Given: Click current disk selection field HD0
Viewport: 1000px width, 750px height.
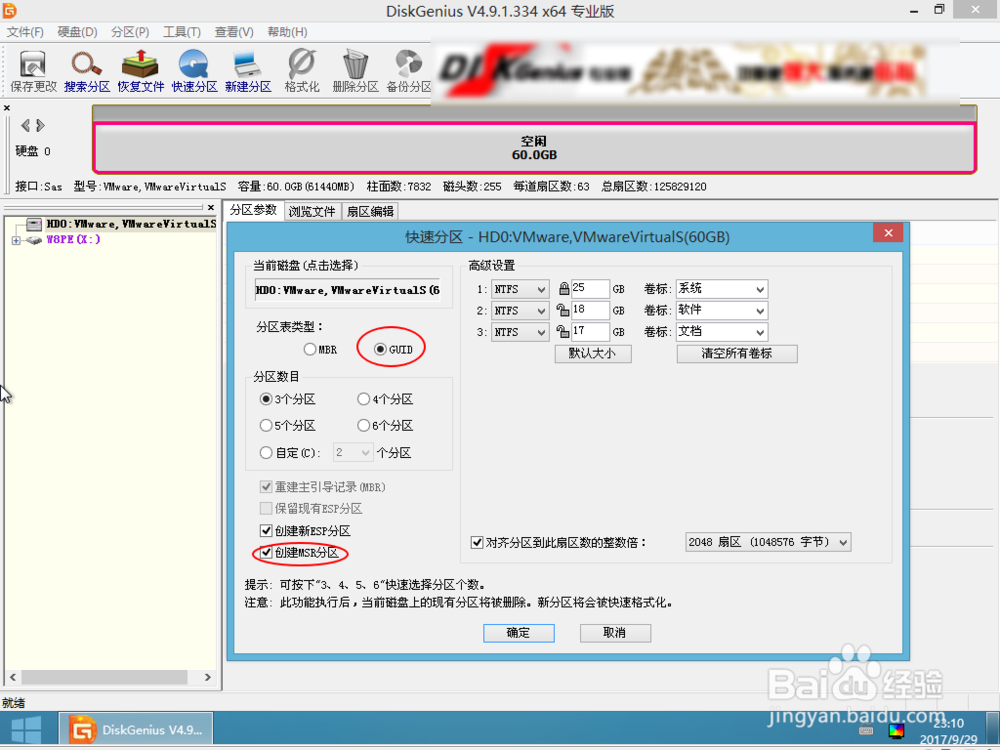Looking at the screenshot, I should [x=348, y=290].
